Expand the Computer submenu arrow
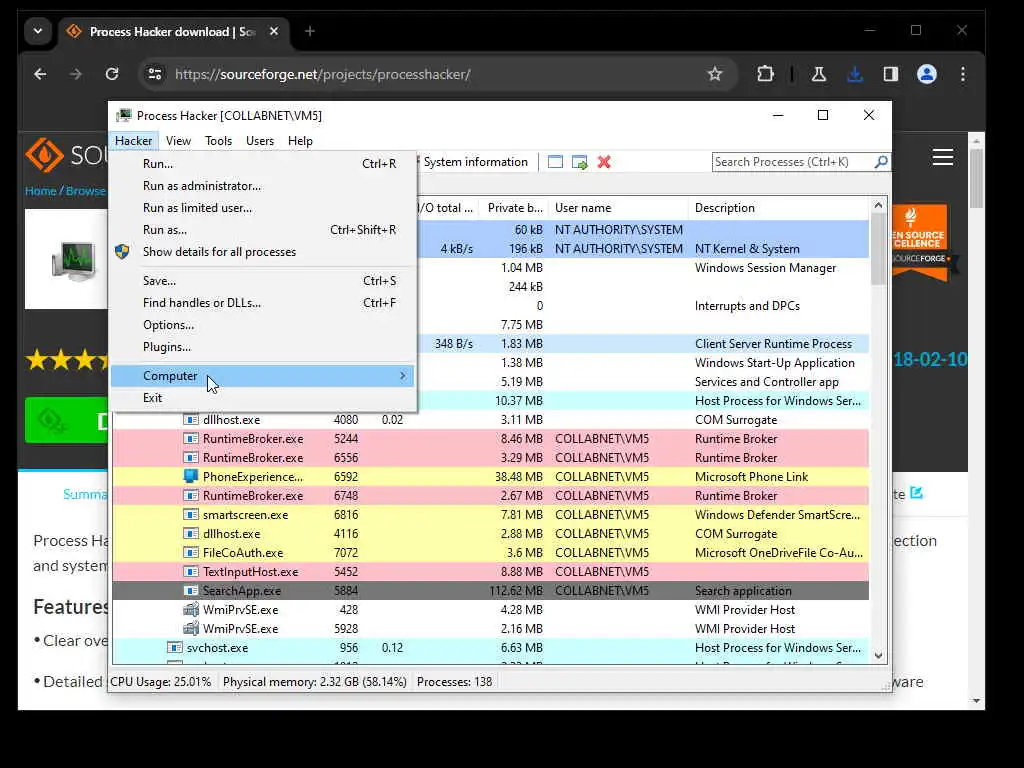Image resolution: width=1024 pixels, height=768 pixels. click(402, 376)
